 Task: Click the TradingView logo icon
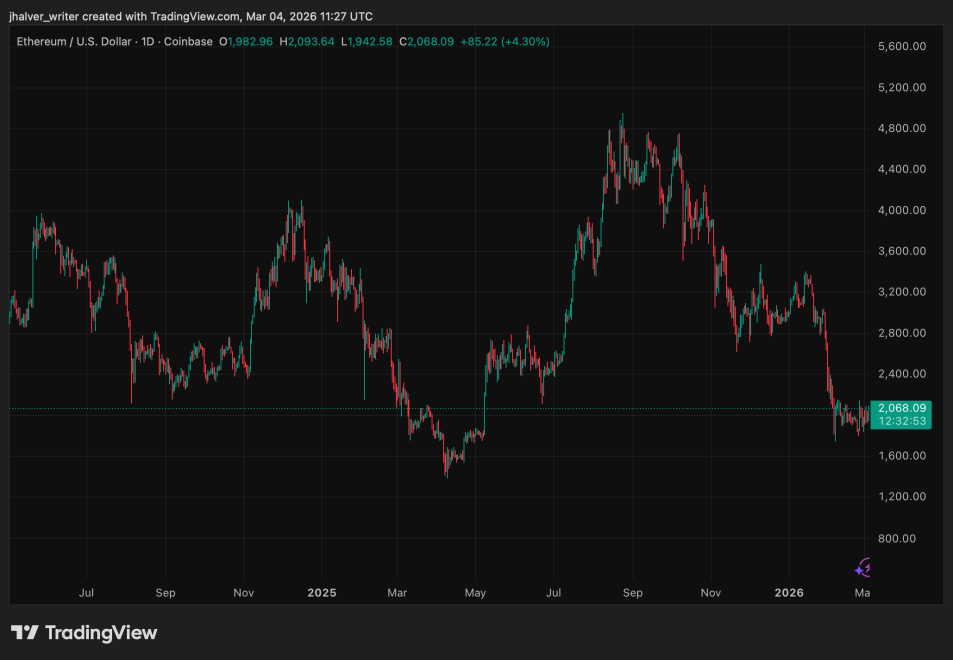(x=25, y=633)
